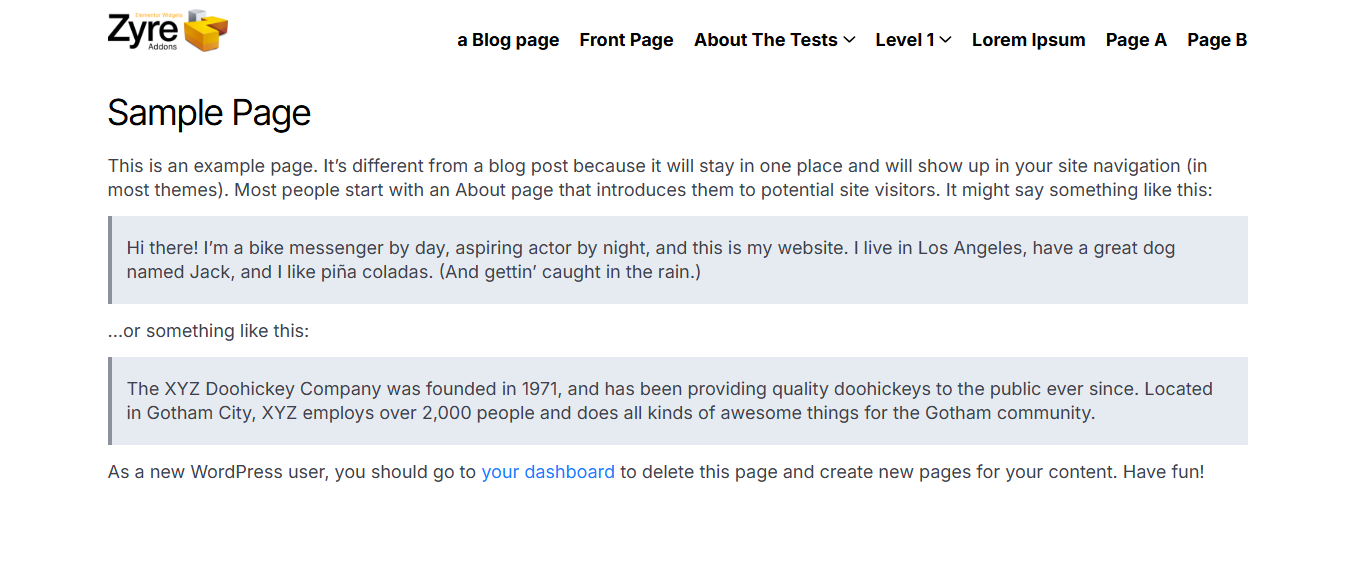This screenshot has width=1368, height=587.
Task: Follow the 'your dashboard' link
Action: tap(548, 472)
